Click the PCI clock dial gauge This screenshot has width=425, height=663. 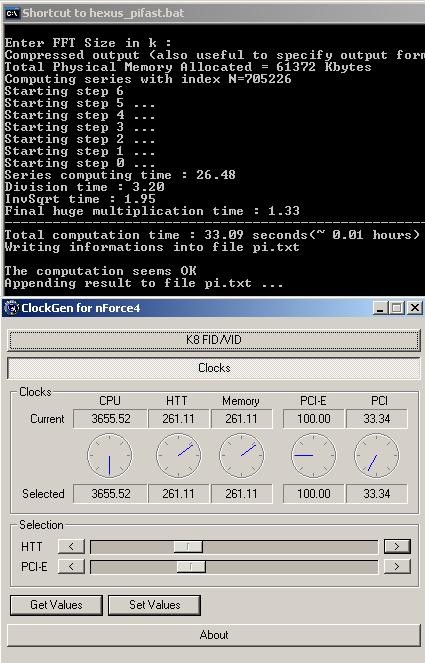tap(376, 456)
